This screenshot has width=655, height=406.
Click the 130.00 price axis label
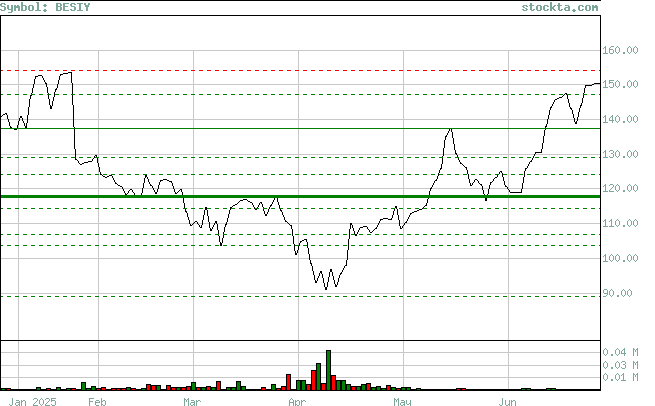click(x=620, y=155)
